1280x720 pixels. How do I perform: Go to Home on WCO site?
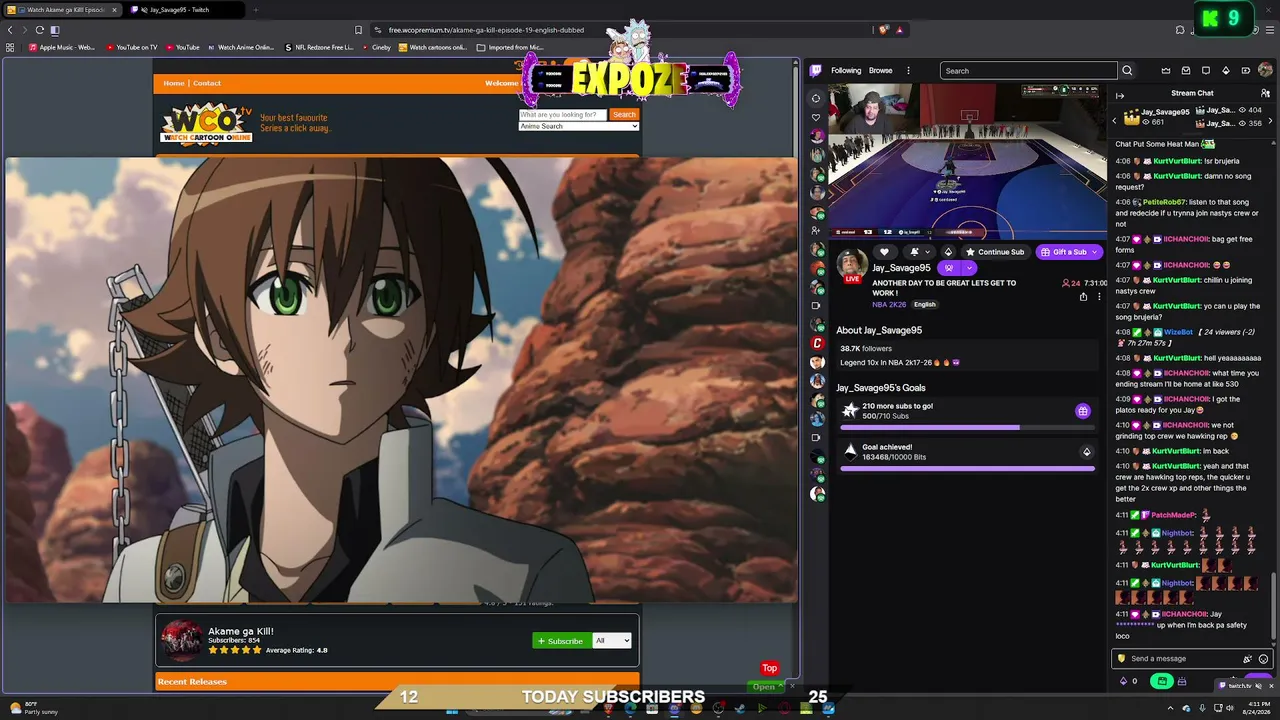pos(174,83)
